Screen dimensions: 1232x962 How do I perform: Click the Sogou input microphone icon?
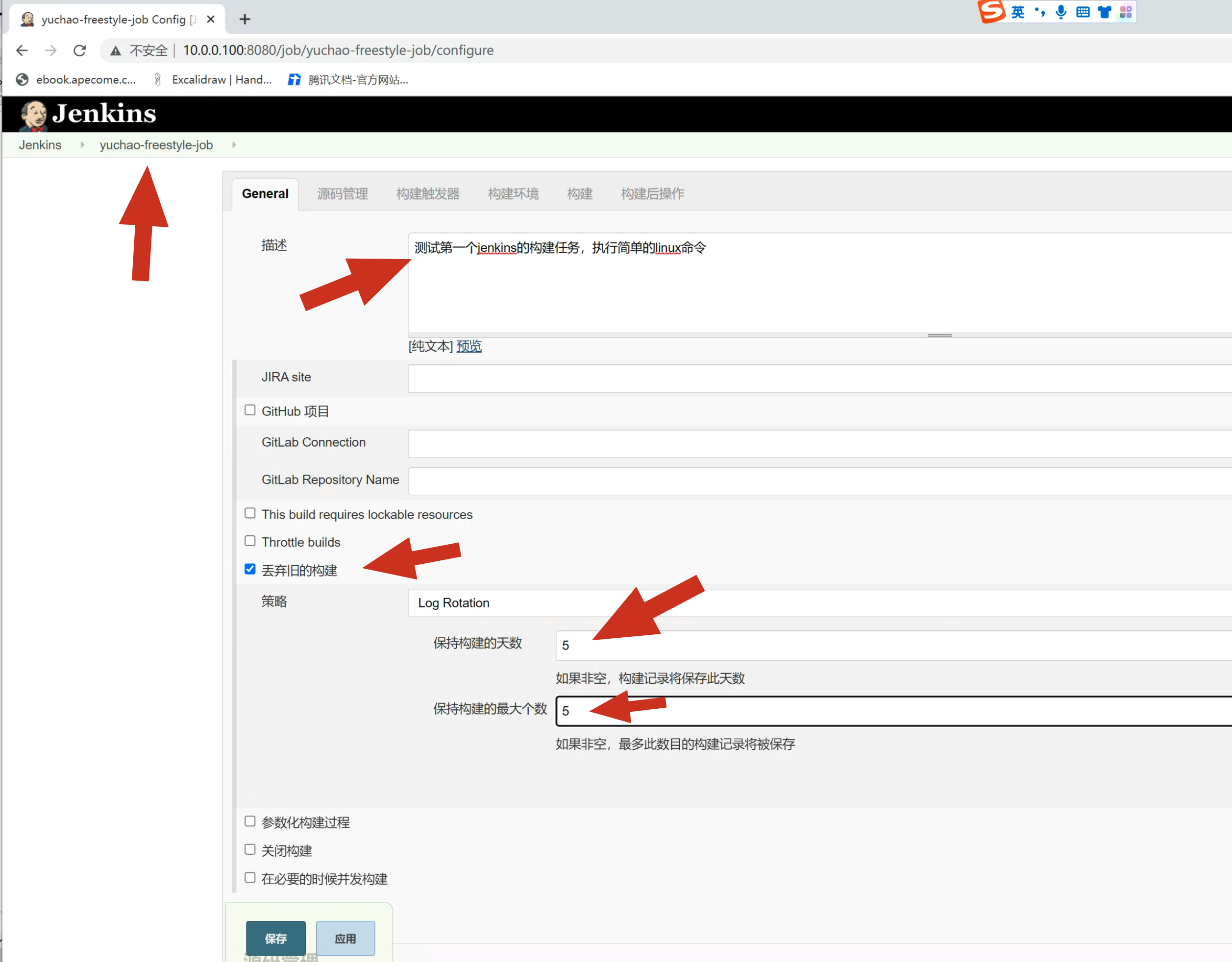(1060, 12)
